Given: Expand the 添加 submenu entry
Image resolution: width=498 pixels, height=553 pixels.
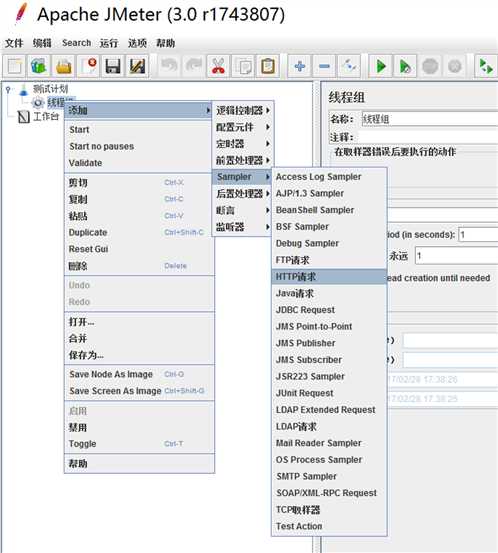Looking at the screenshot, I should click(x=138, y=110).
